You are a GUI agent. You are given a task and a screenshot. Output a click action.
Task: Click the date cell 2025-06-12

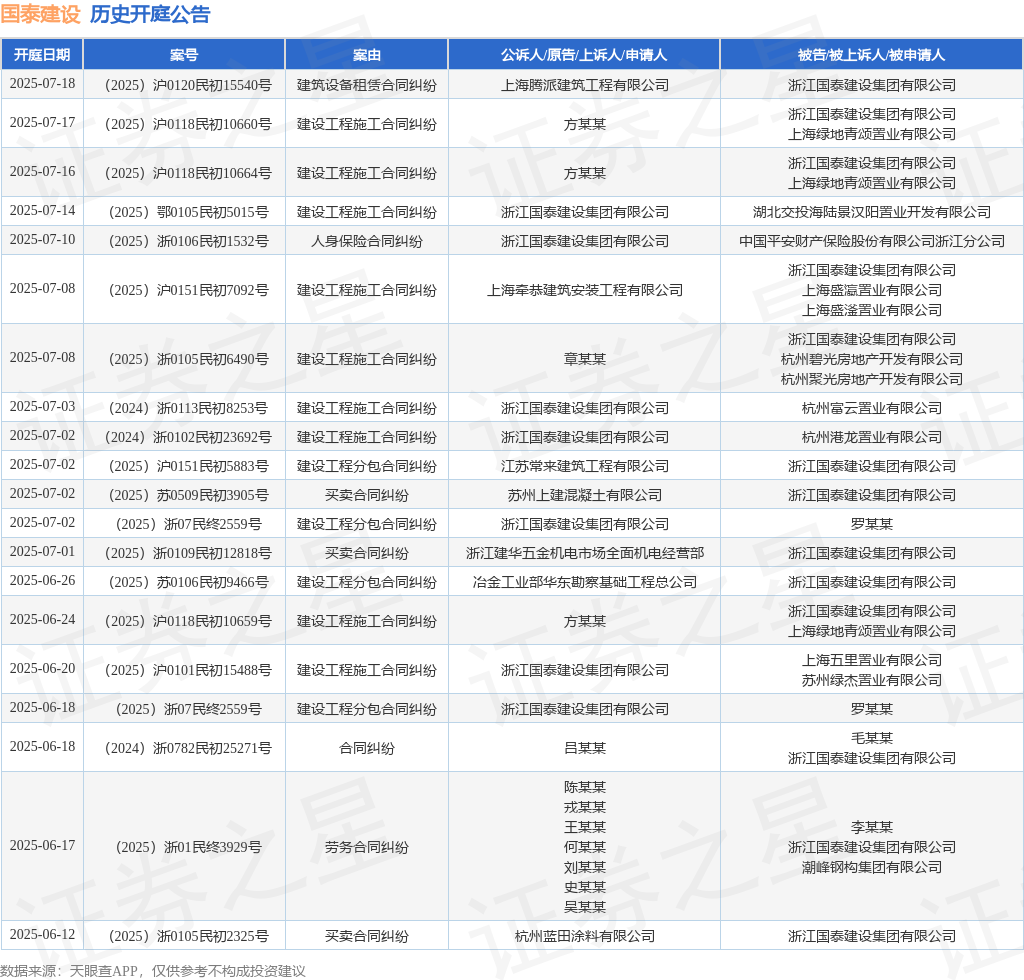42,934
